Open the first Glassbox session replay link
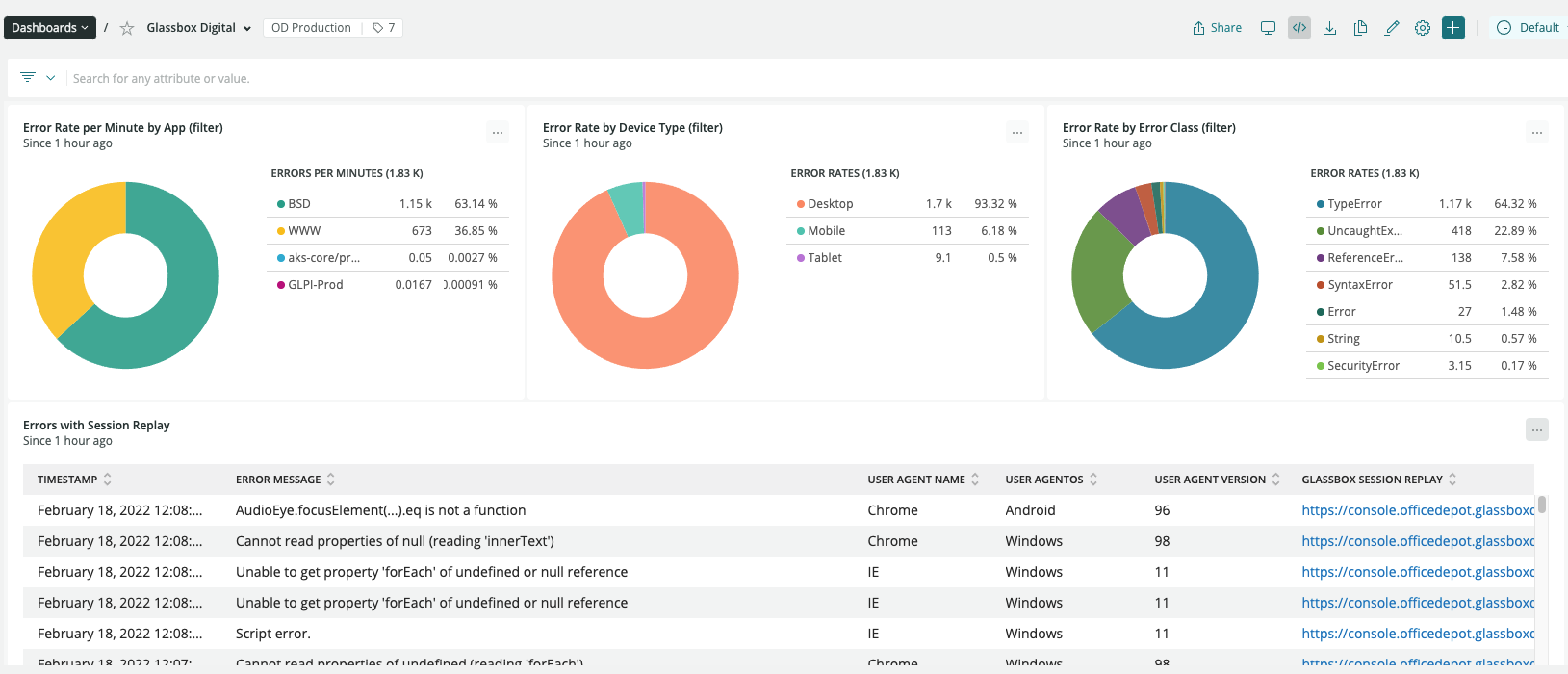1568x674 pixels. (1418, 510)
